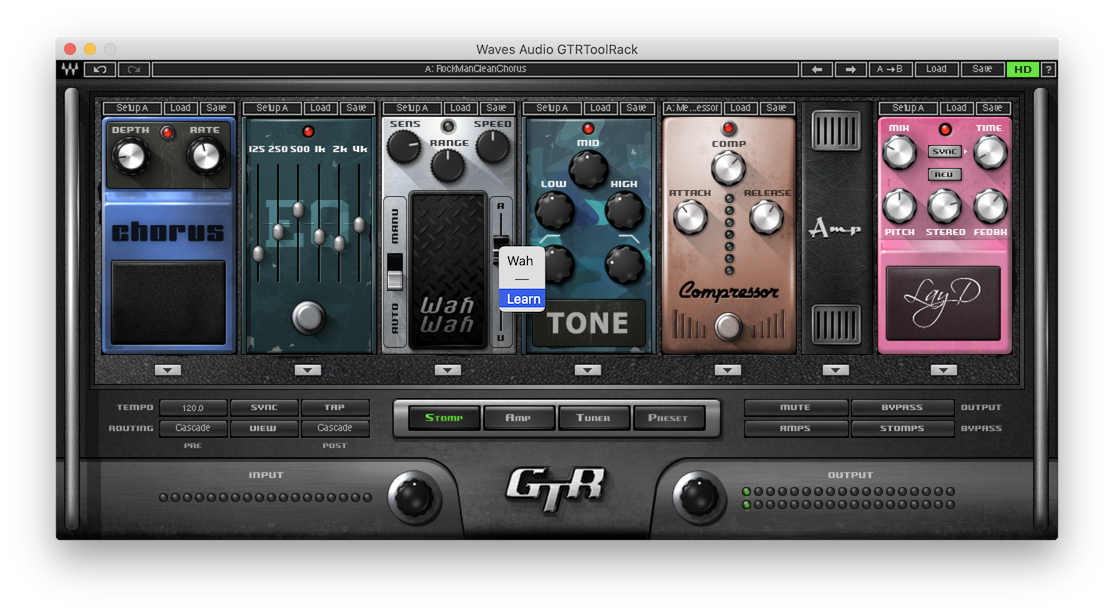Click the STOMPS bypass button
This screenshot has height=614, width=1114.
pyautogui.click(x=902, y=428)
